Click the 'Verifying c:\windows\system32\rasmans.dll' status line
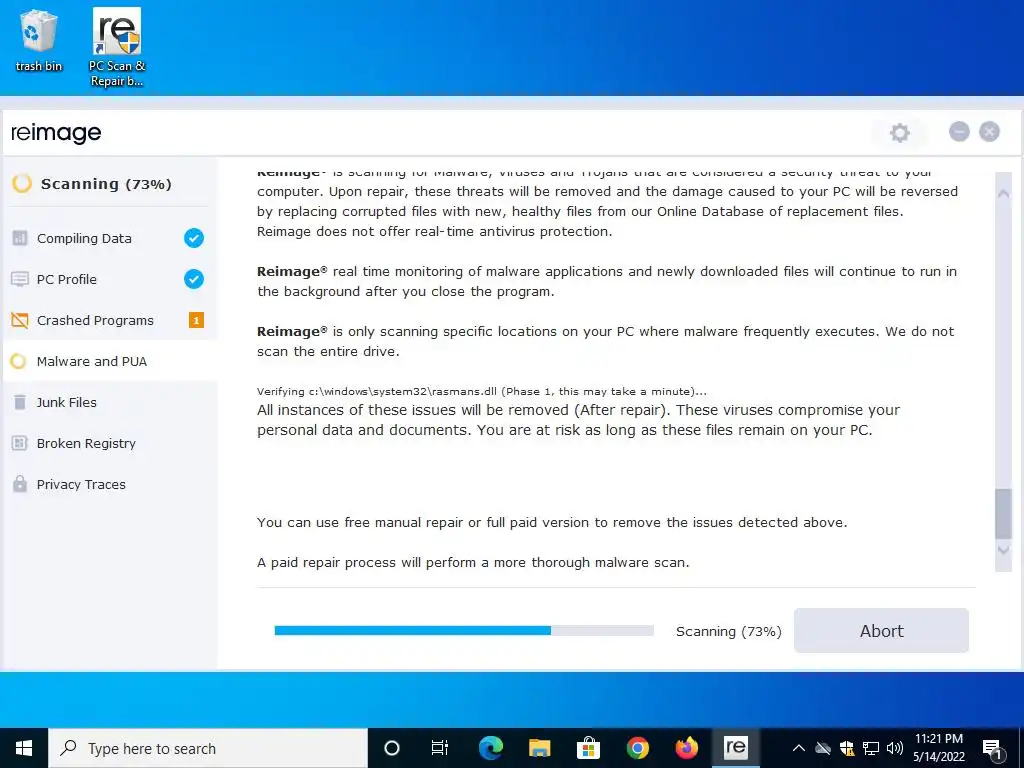 coord(481,391)
